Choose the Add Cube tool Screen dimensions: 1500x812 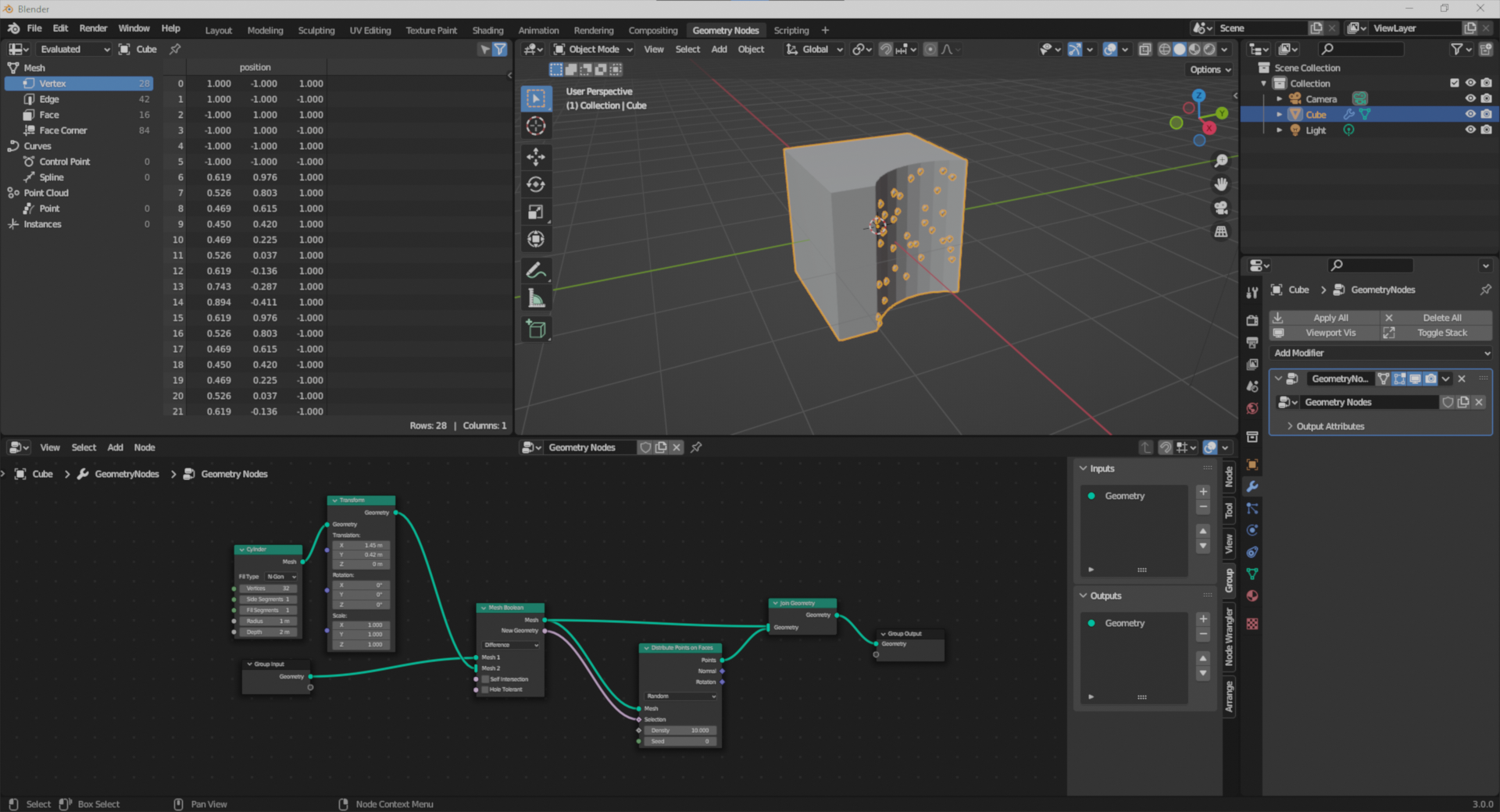click(536, 329)
